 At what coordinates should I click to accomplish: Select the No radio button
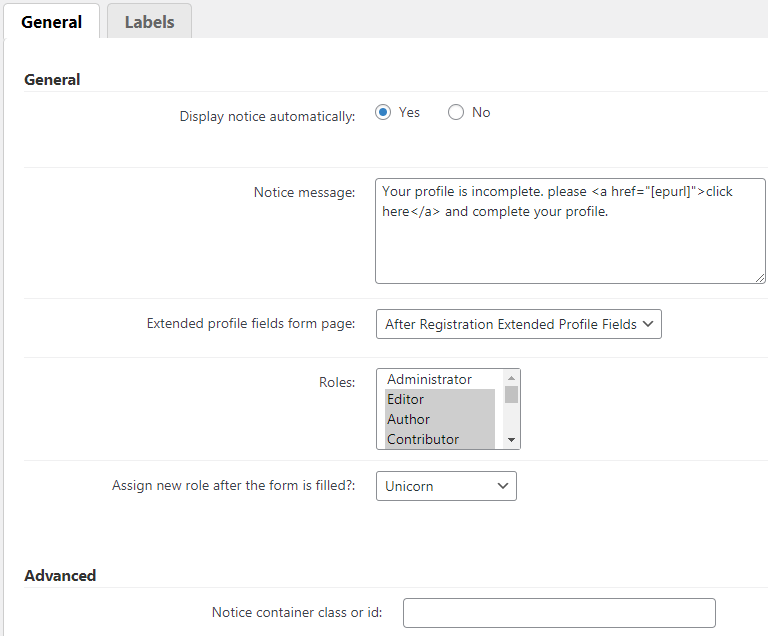tap(456, 112)
